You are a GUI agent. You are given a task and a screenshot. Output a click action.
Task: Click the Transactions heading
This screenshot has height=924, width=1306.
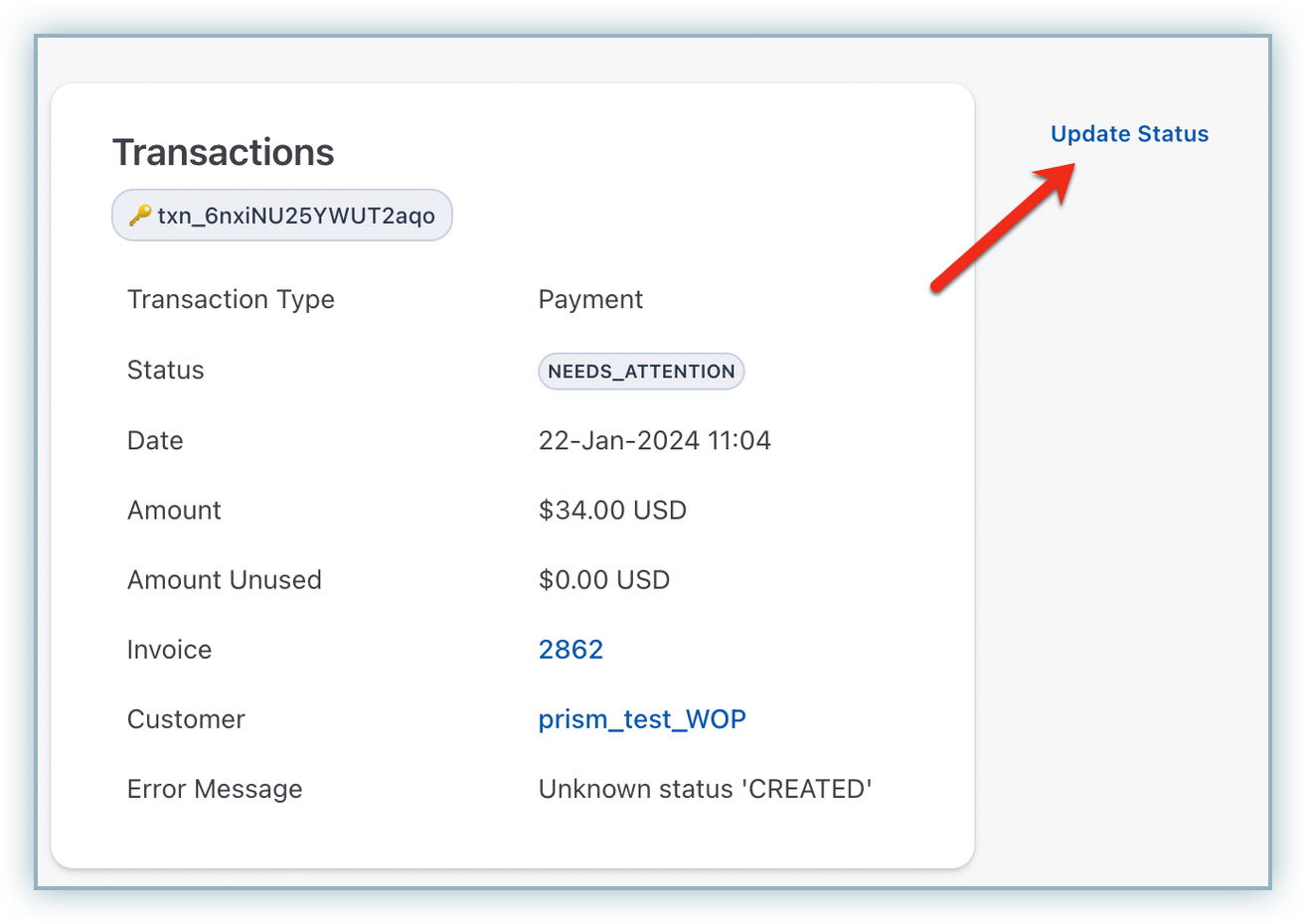tap(223, 153)
